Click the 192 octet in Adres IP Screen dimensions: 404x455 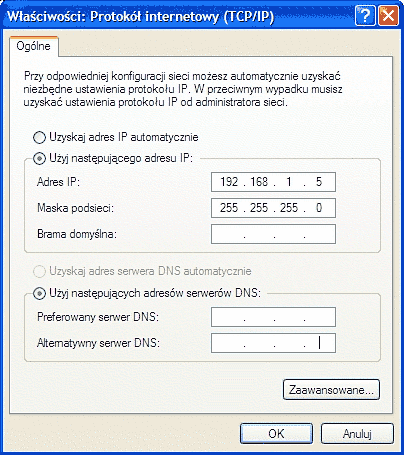(229, 182)
